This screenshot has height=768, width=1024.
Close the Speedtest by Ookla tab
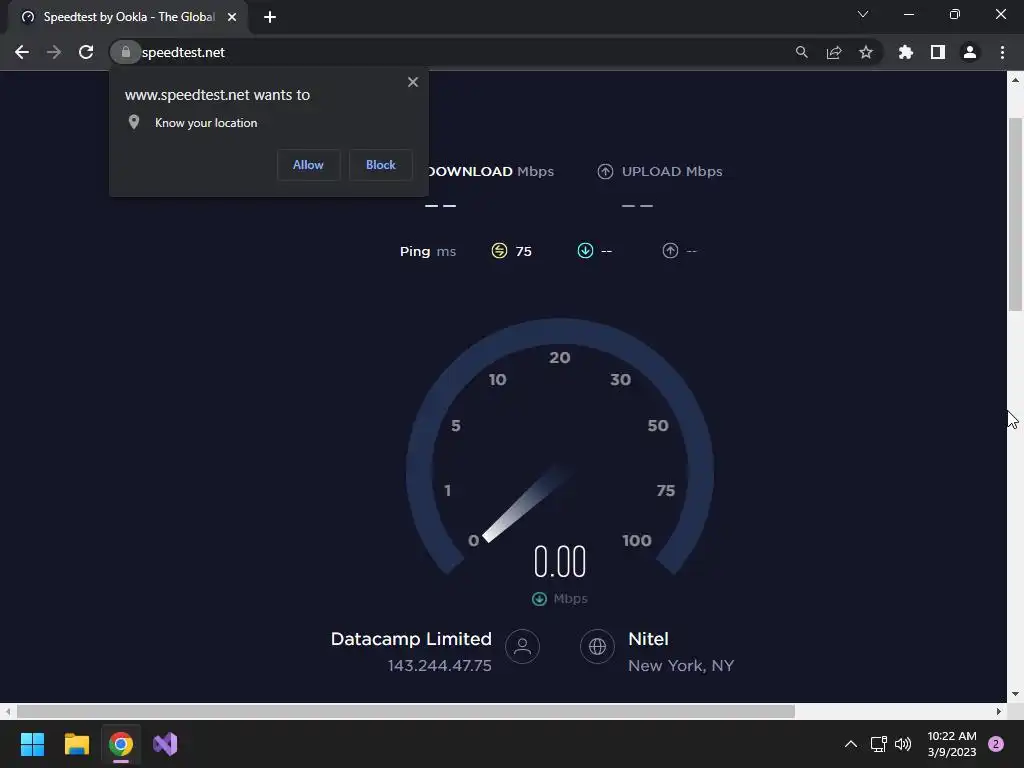pyautogui.click(x=232, y=17)
